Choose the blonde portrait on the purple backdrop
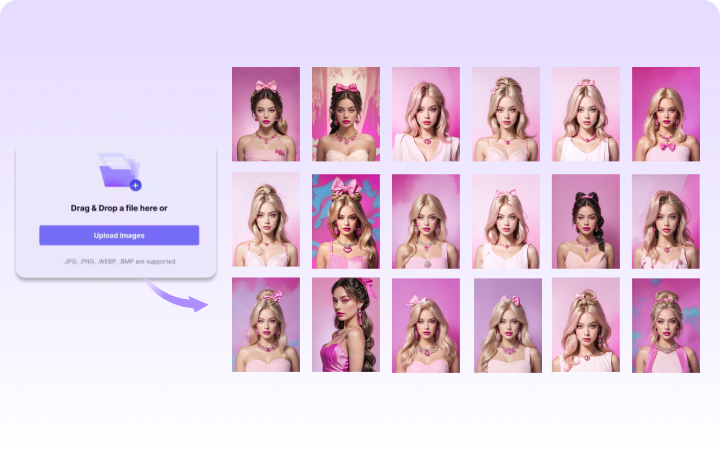The height and width of the screenshot is (454, 720). (x=508, y=325)
